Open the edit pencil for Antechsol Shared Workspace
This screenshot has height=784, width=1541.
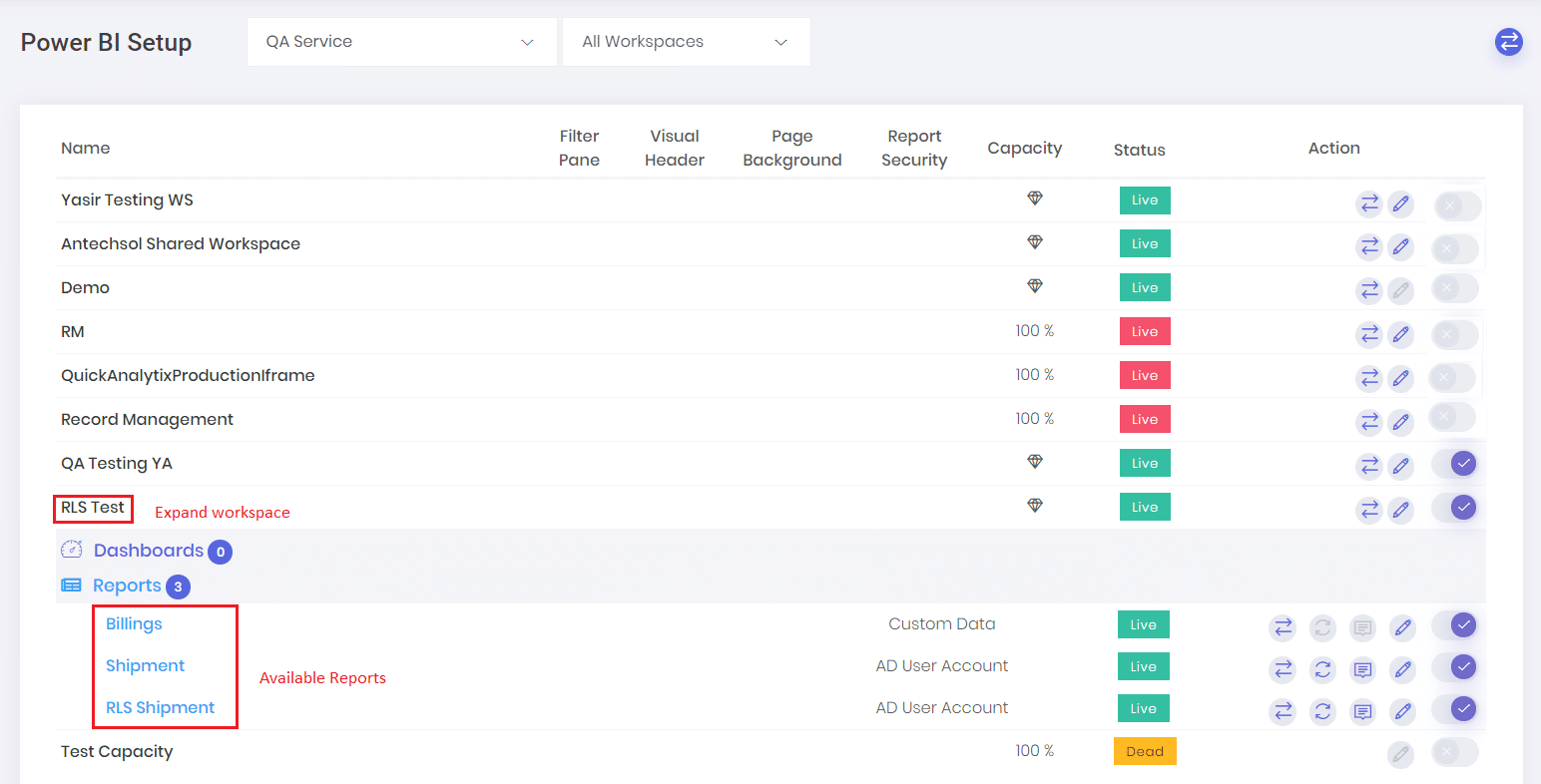(x=1401, y=246)
